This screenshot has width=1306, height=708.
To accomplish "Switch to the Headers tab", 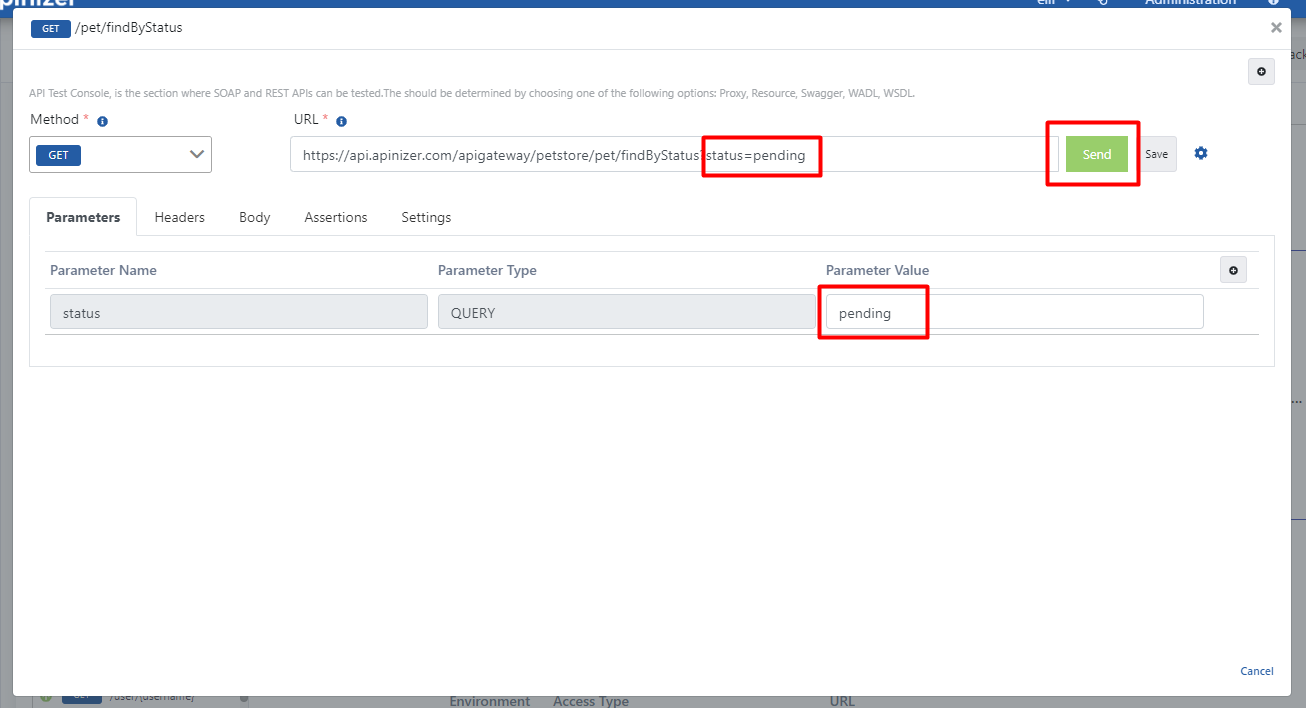I will pos(179,217).
